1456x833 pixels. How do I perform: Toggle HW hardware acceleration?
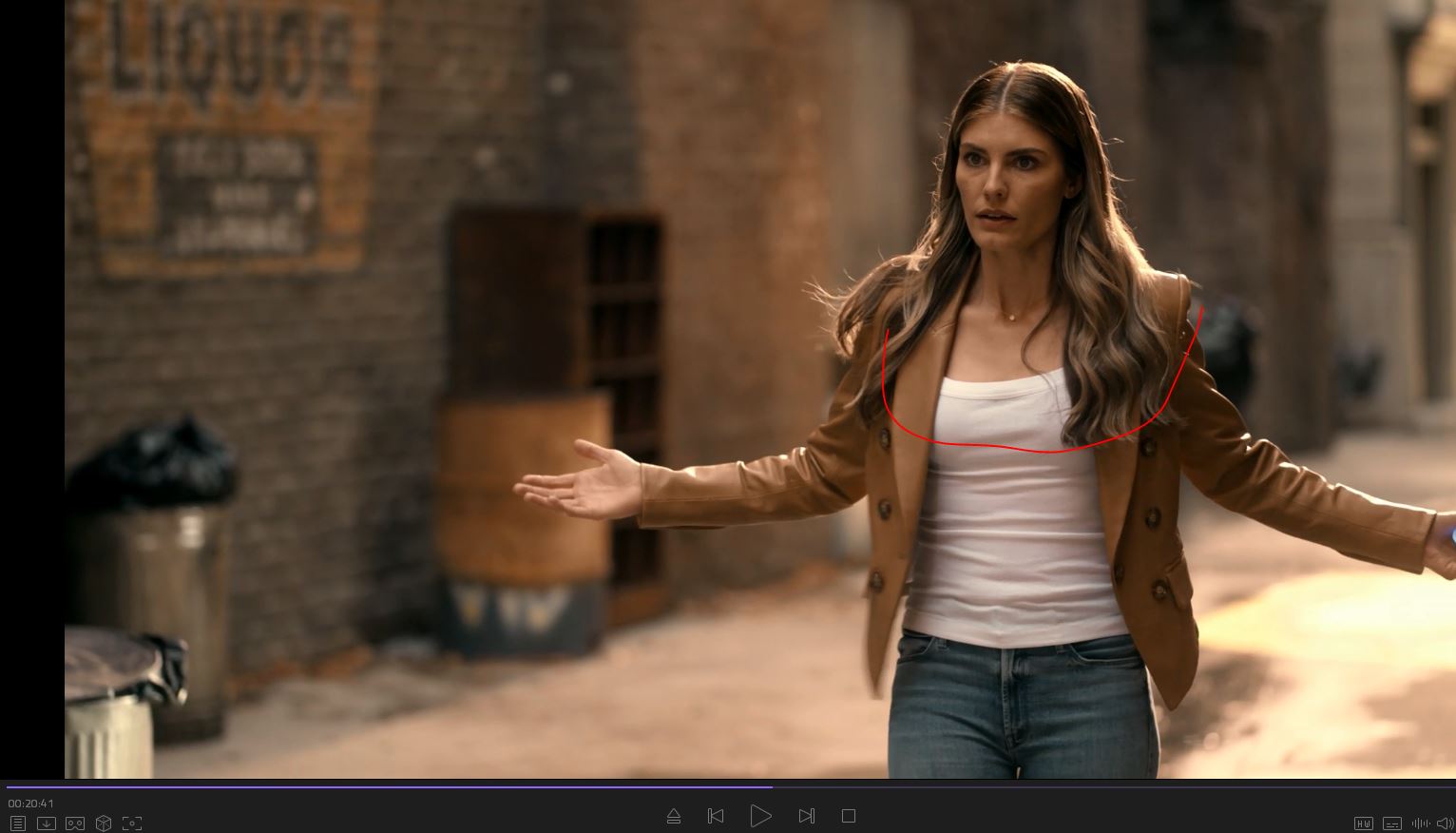pyautogui.click(x=1363, y=823)
